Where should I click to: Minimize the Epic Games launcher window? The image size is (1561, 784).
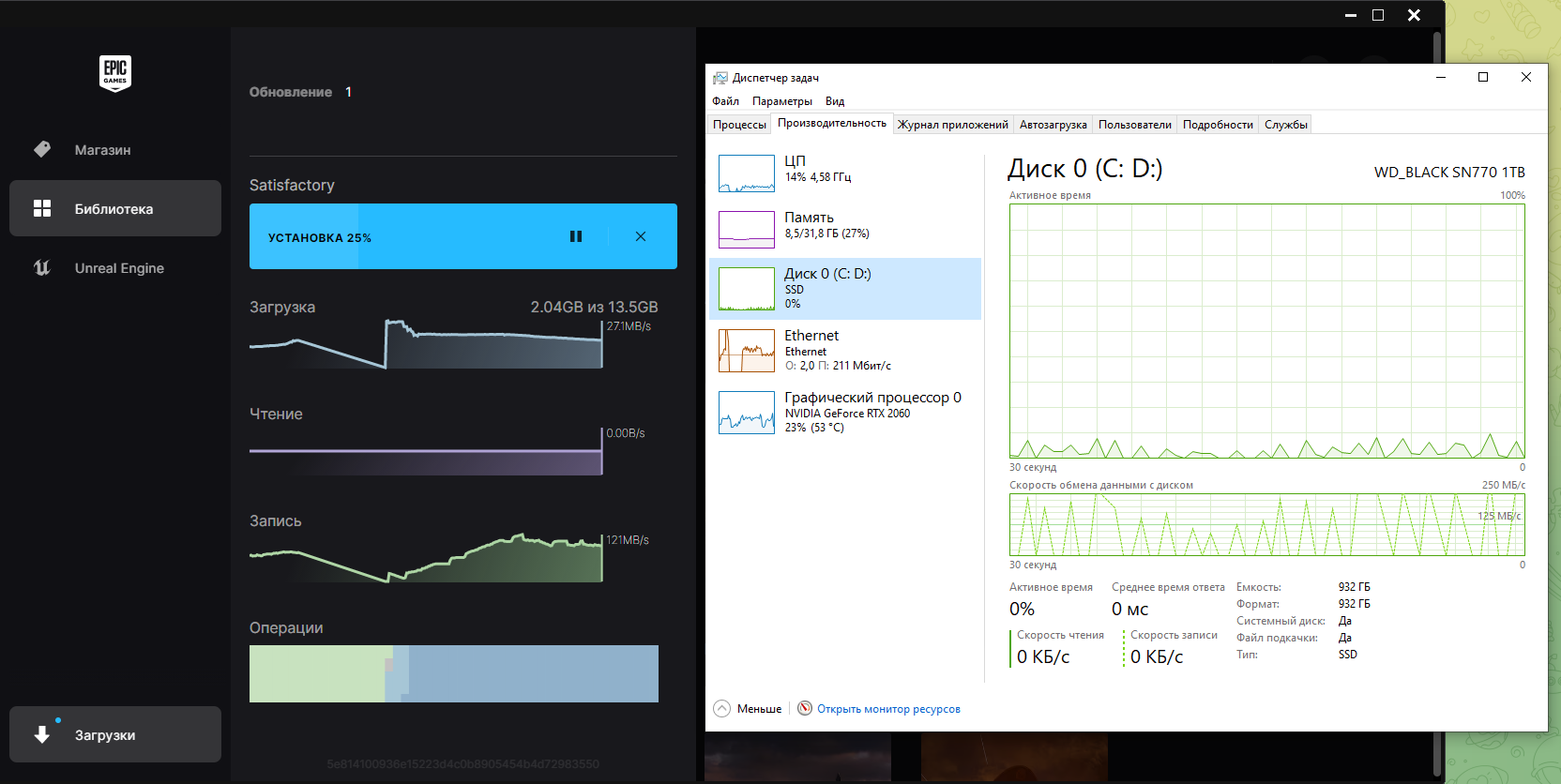[x=1351, y=15]
